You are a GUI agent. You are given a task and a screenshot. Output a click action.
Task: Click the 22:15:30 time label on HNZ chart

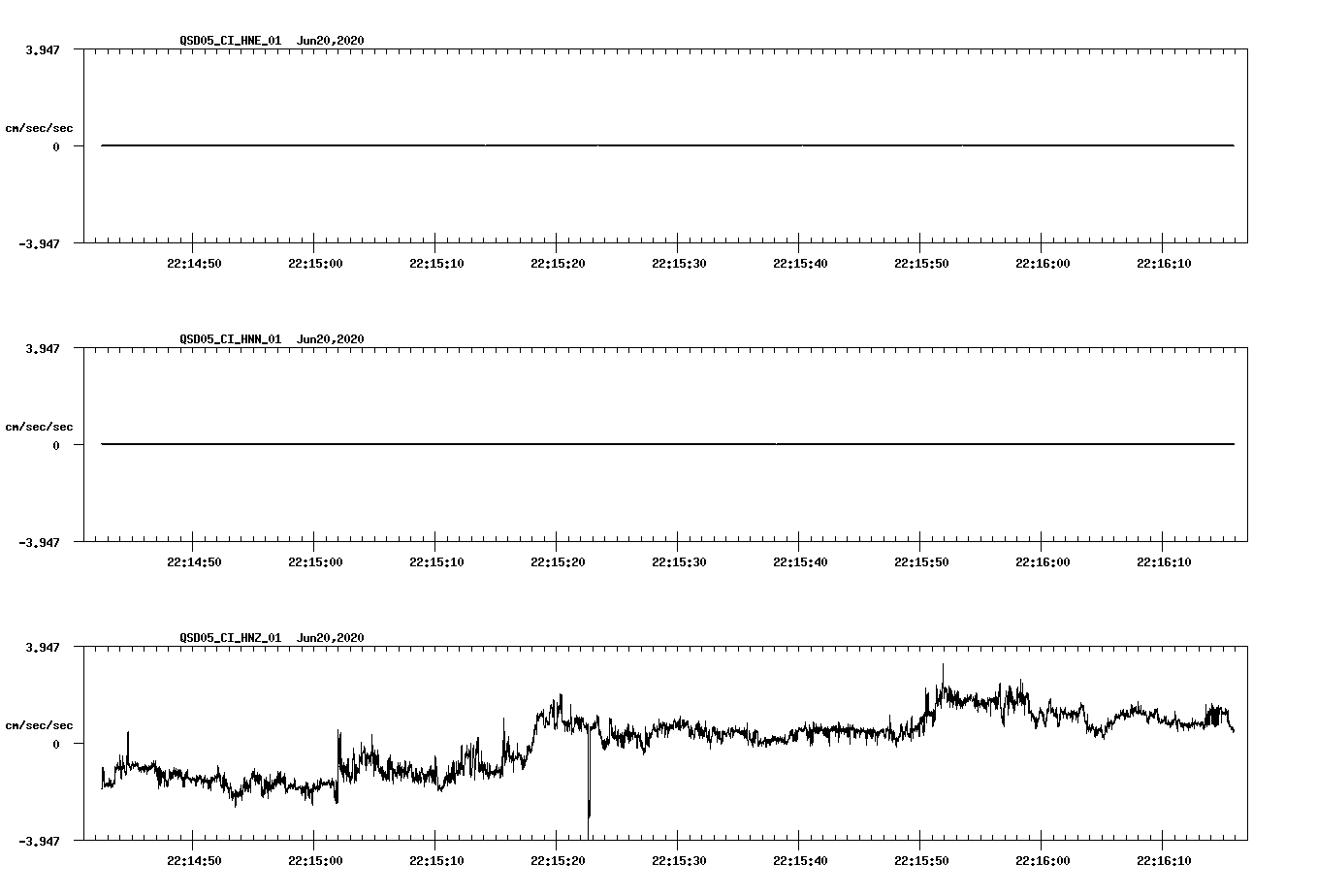pos(679,861)
